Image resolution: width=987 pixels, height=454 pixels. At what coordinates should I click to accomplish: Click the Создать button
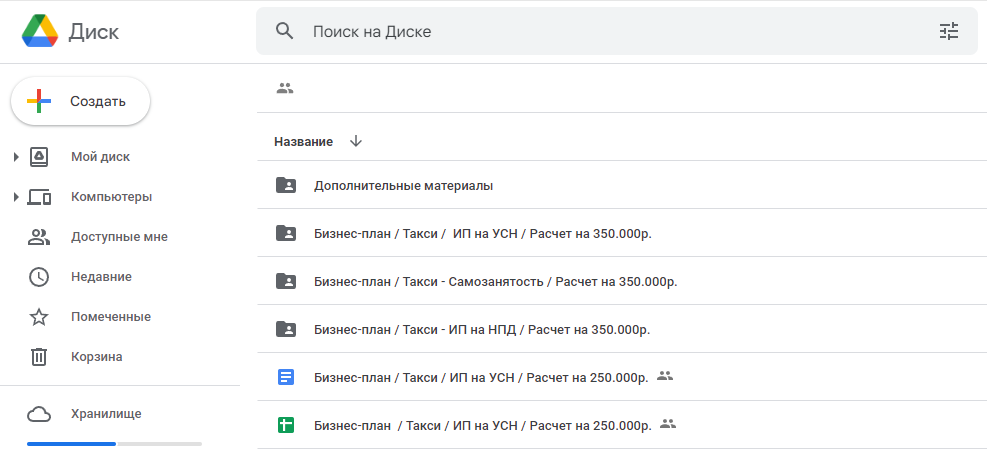click(81, 101)
